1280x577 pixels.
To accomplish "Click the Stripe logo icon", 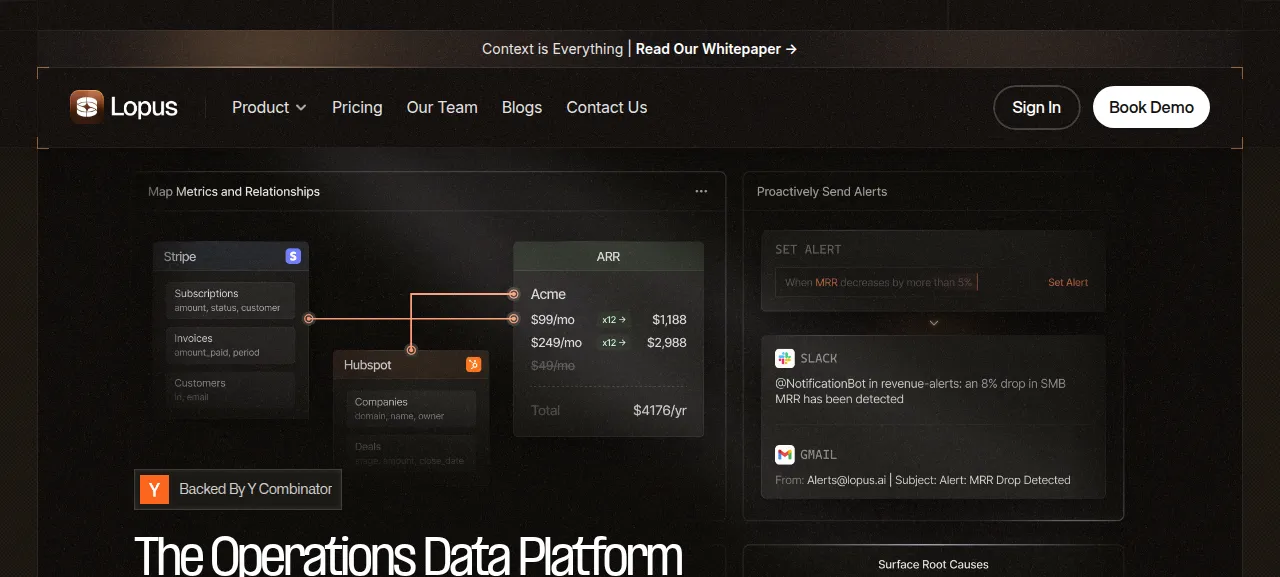I will [x=293, y=256].
